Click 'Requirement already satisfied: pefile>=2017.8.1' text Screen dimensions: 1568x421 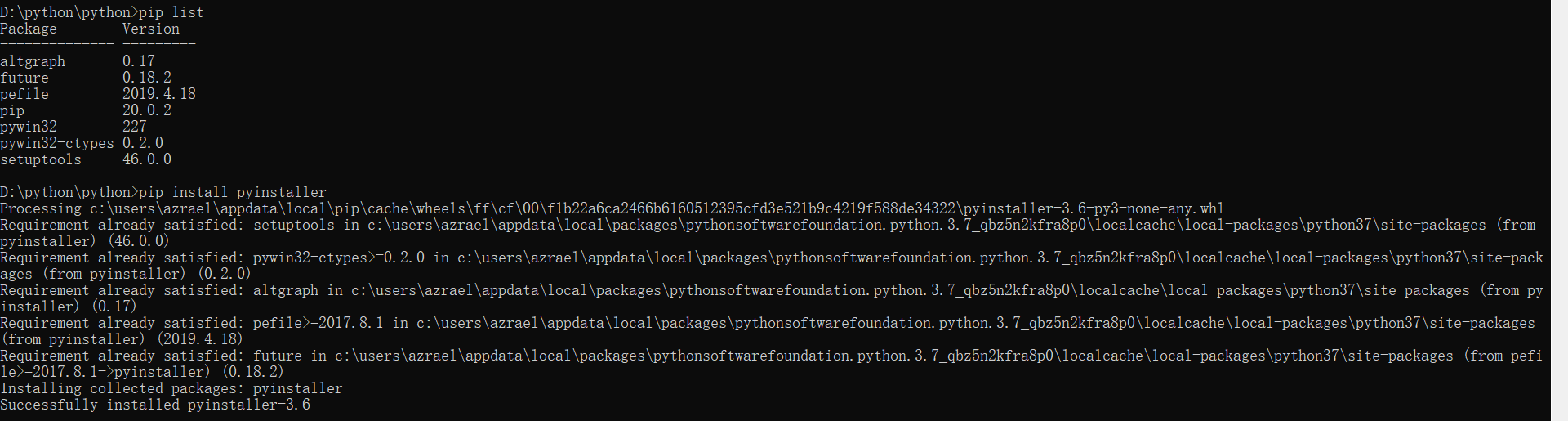(196, 323)
